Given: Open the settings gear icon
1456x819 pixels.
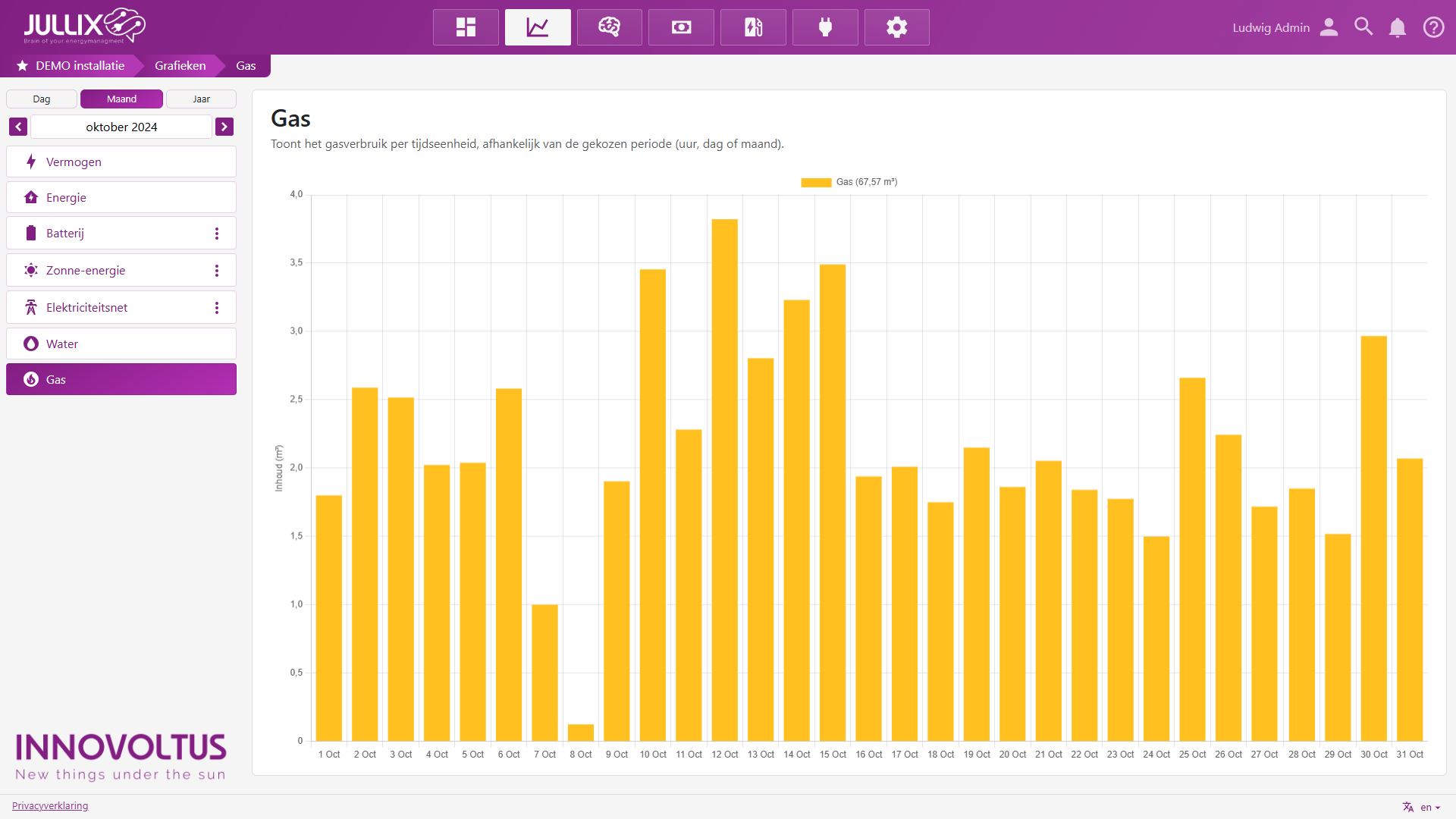Looking at the screenshot, I should pyautogui.click(x=896, y=27).
